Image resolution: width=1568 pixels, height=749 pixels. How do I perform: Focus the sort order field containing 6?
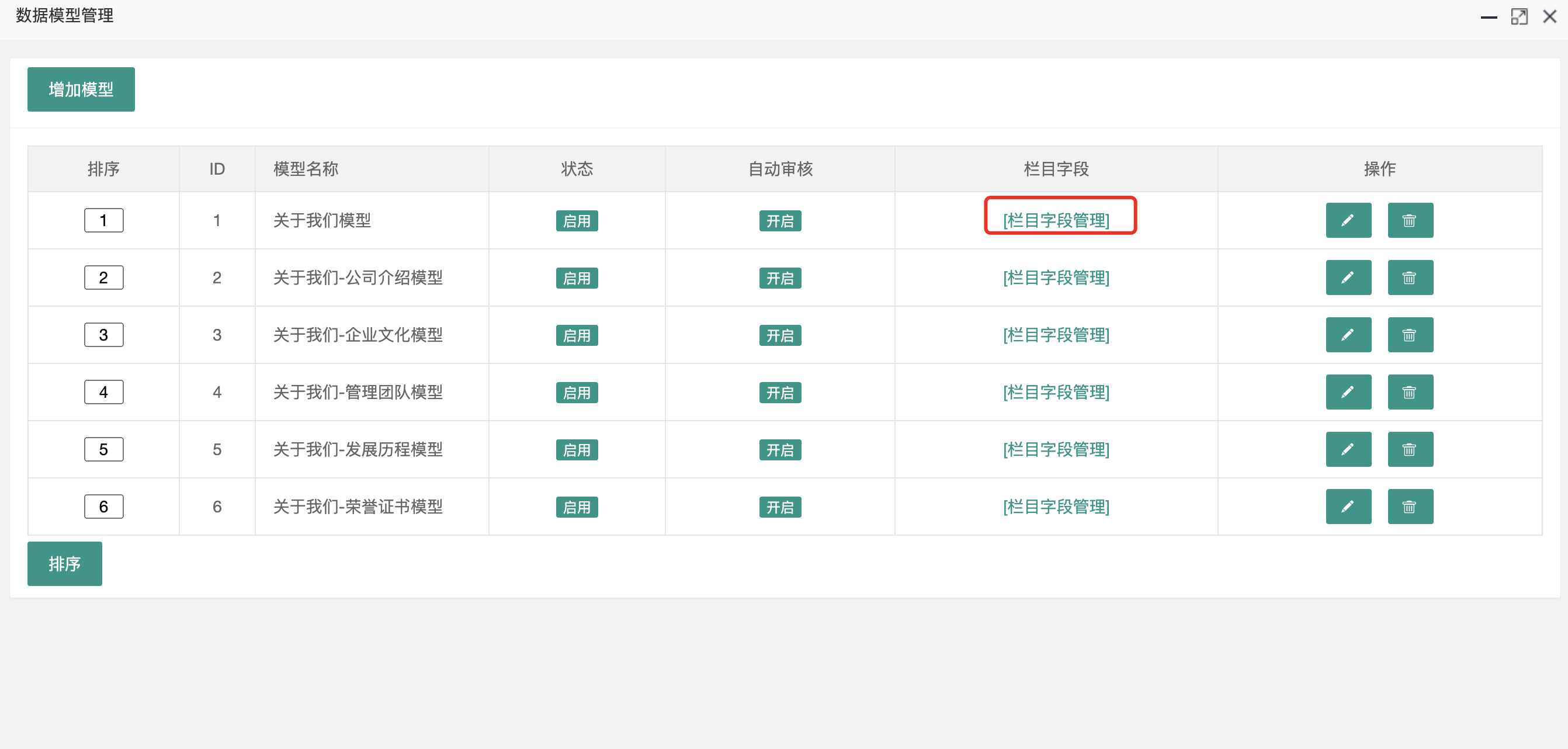[103, 507]
